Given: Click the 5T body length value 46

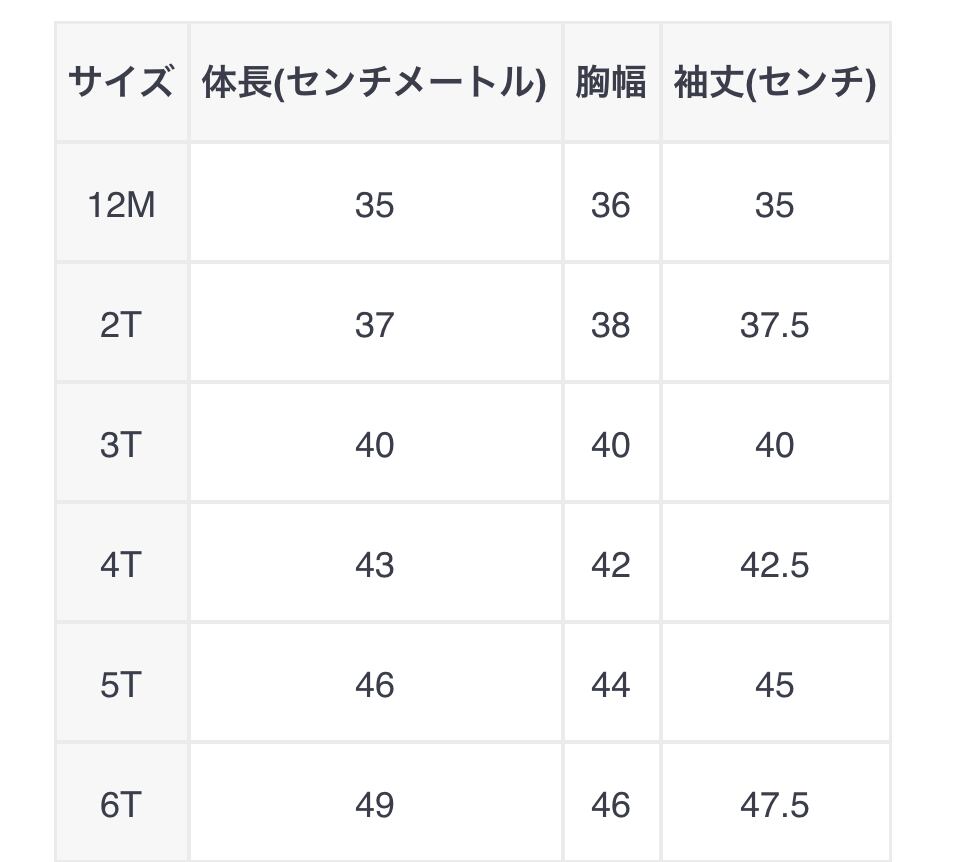Looking at the screenshot, I should click(374, 685).
